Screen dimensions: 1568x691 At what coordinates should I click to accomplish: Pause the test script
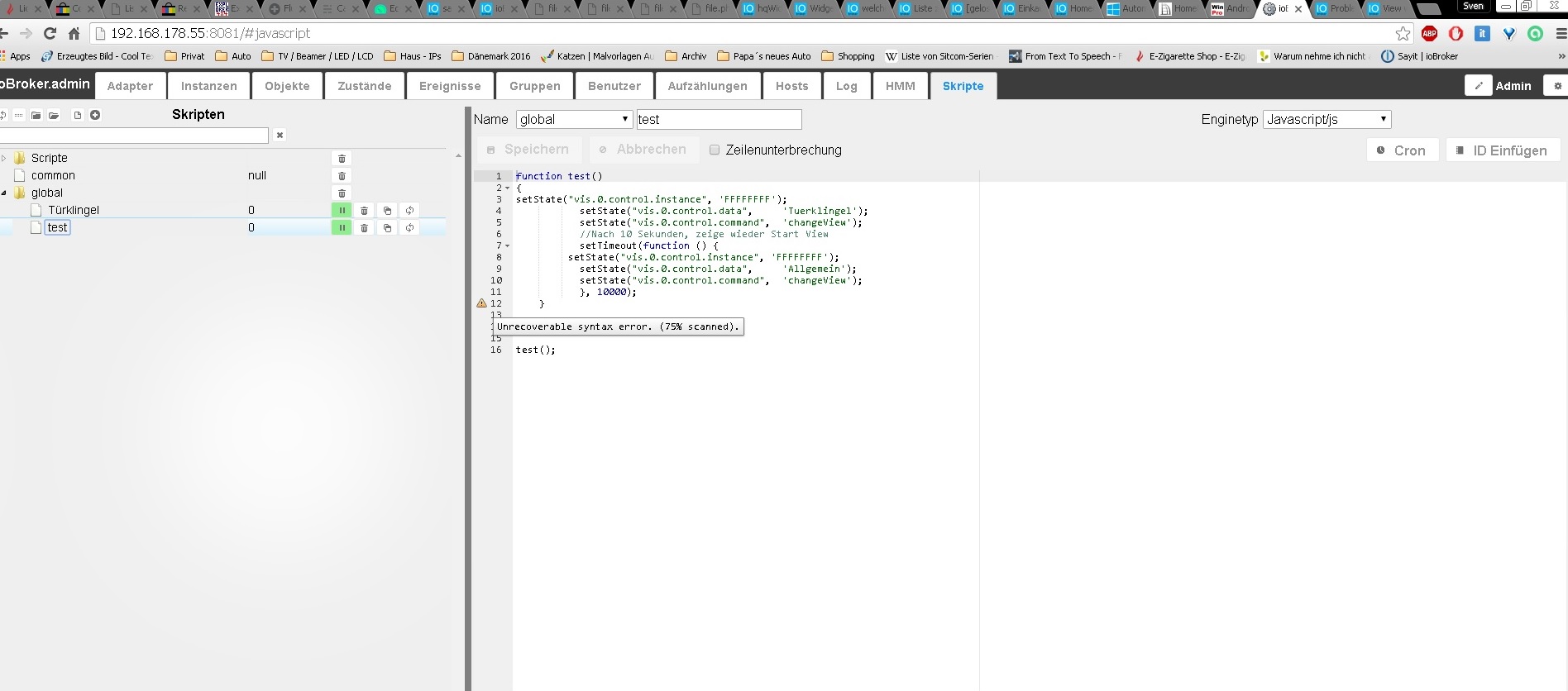click(341, 228)
